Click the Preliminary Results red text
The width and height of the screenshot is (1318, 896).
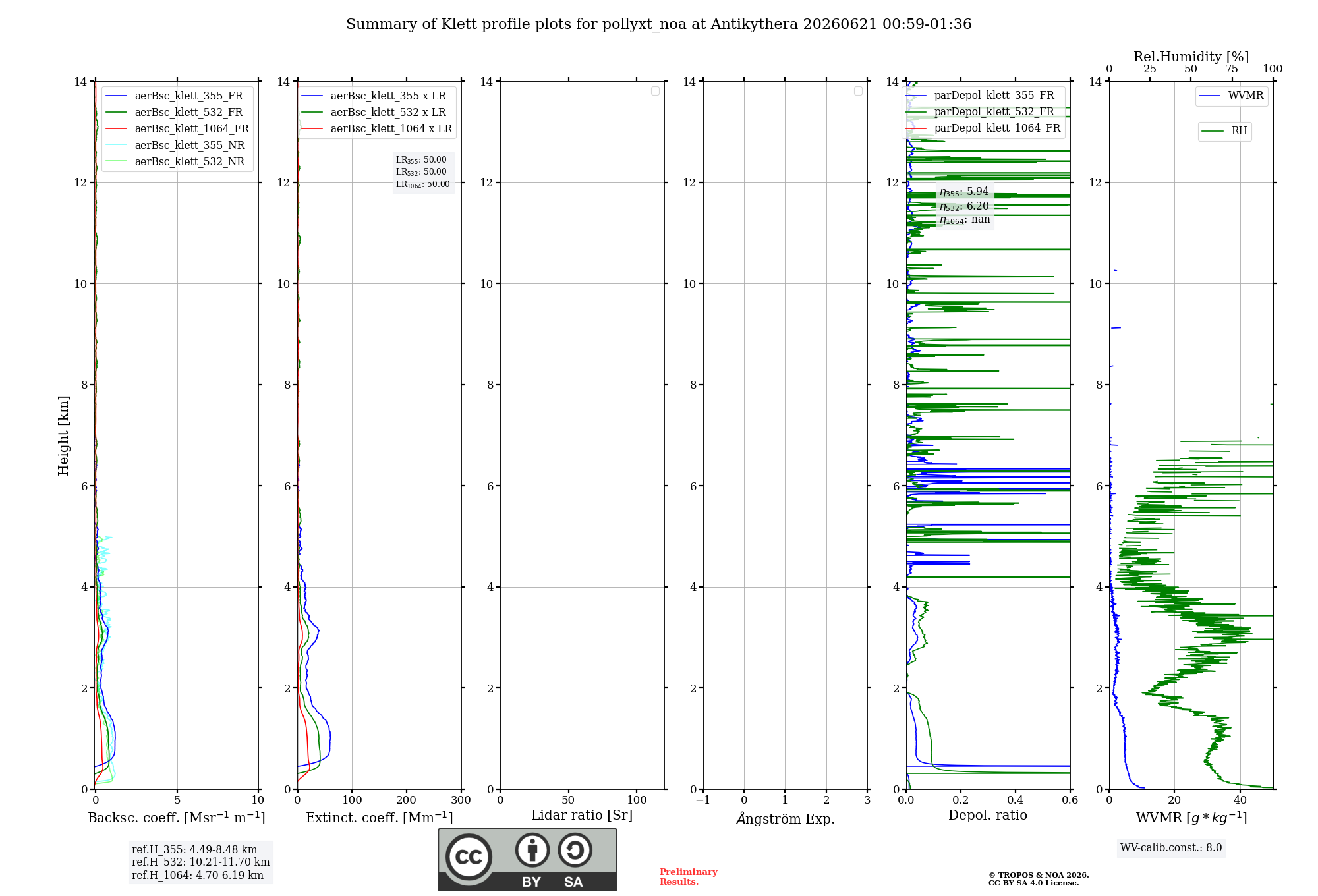[x=689, y=876]
